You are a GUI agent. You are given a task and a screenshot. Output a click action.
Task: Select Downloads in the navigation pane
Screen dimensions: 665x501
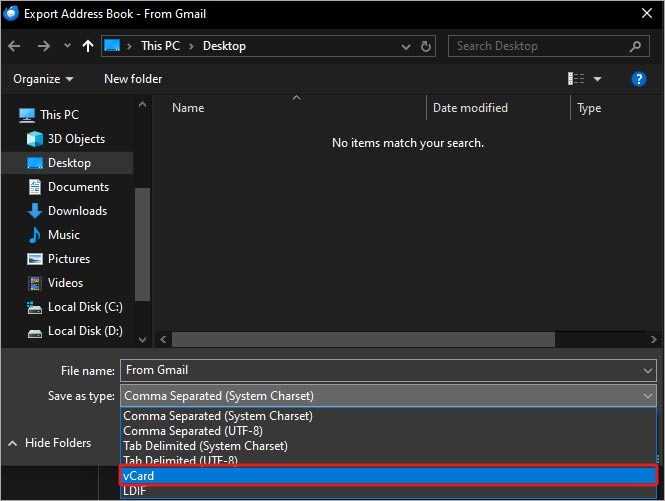point(77,211)
